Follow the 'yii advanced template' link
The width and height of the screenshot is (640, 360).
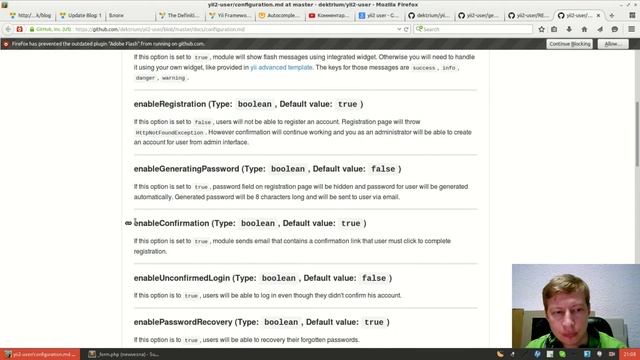coord(281,67)
